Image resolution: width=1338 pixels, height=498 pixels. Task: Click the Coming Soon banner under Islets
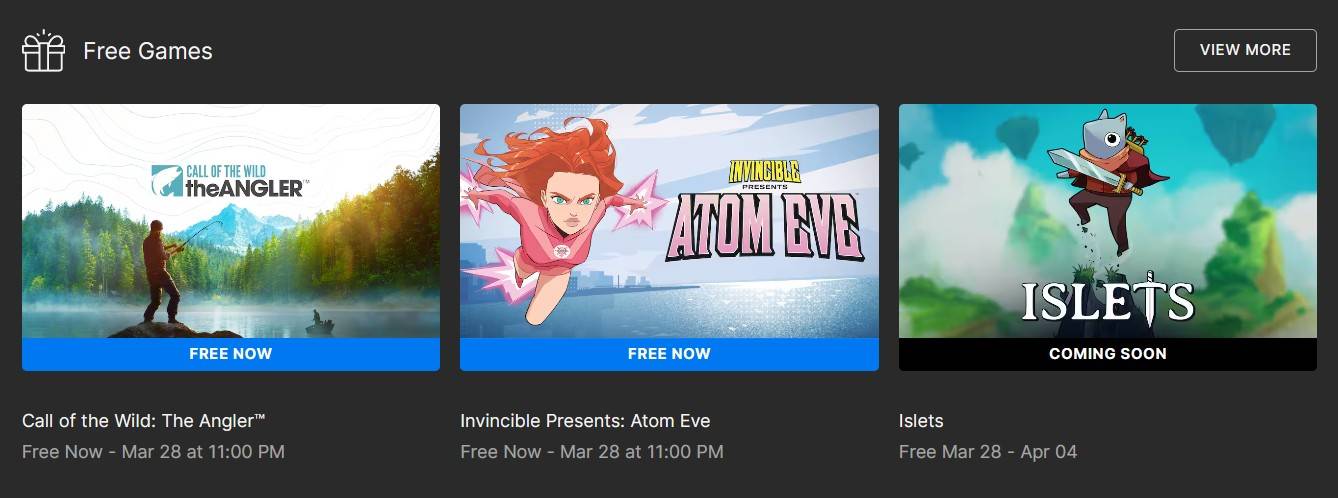coord(1108,354)
